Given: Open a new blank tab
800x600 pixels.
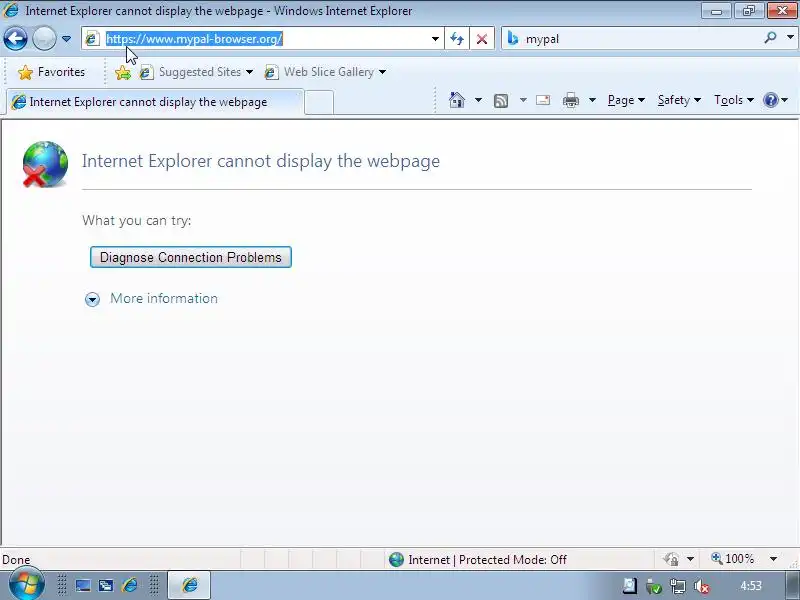Looking at the screenshot, I should click(x=319, y=103).
